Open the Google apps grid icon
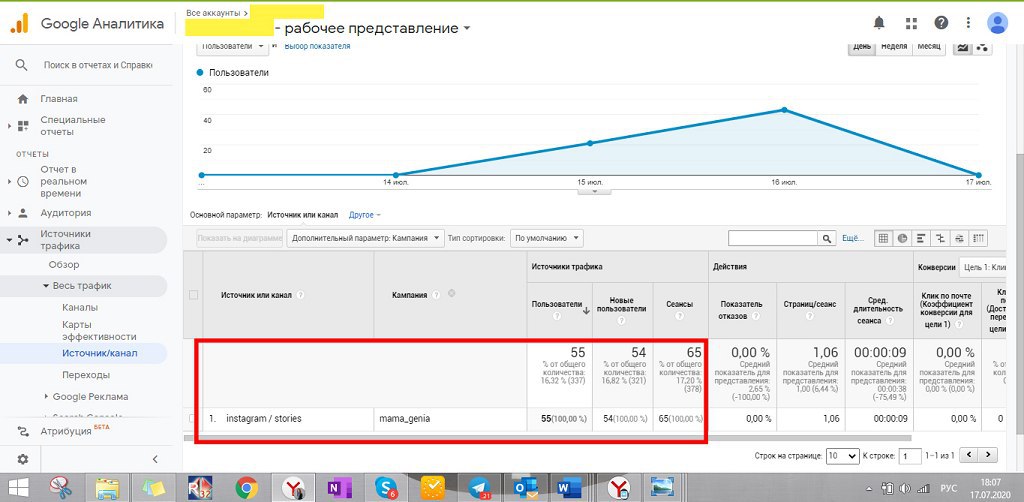Image resolution: width=1024 pixels, height=502 pixels. (x=911, y=24)
